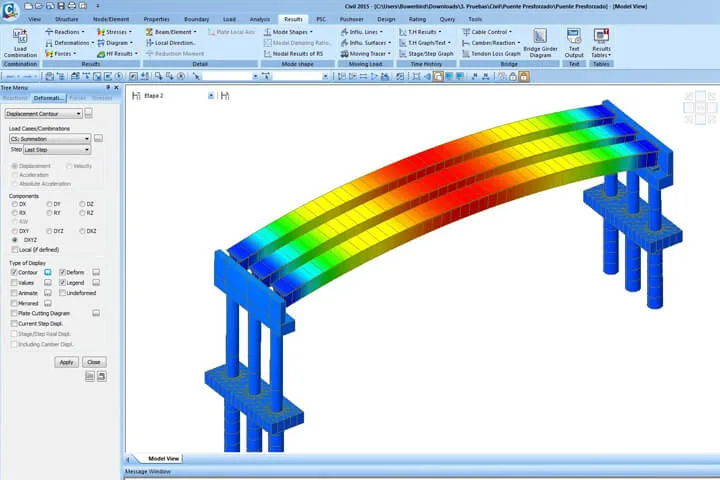Image resolution: width=720 pixels, height=480 pixels.
Task: Click the options button beside Mirrored checkbox
Action: [48, 303]
